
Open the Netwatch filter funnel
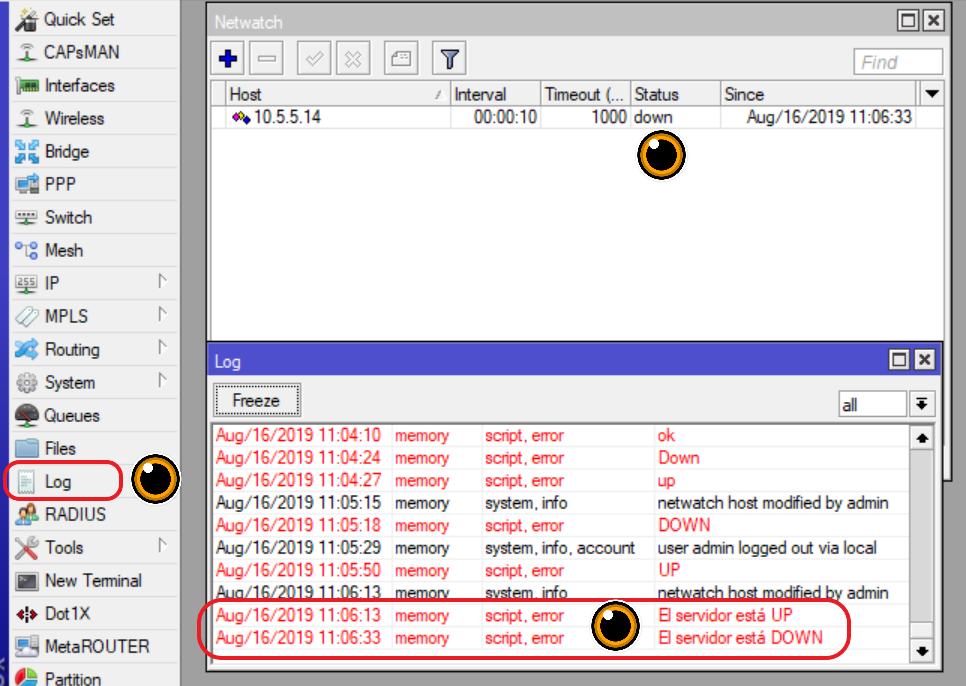[x=450, y=59]
